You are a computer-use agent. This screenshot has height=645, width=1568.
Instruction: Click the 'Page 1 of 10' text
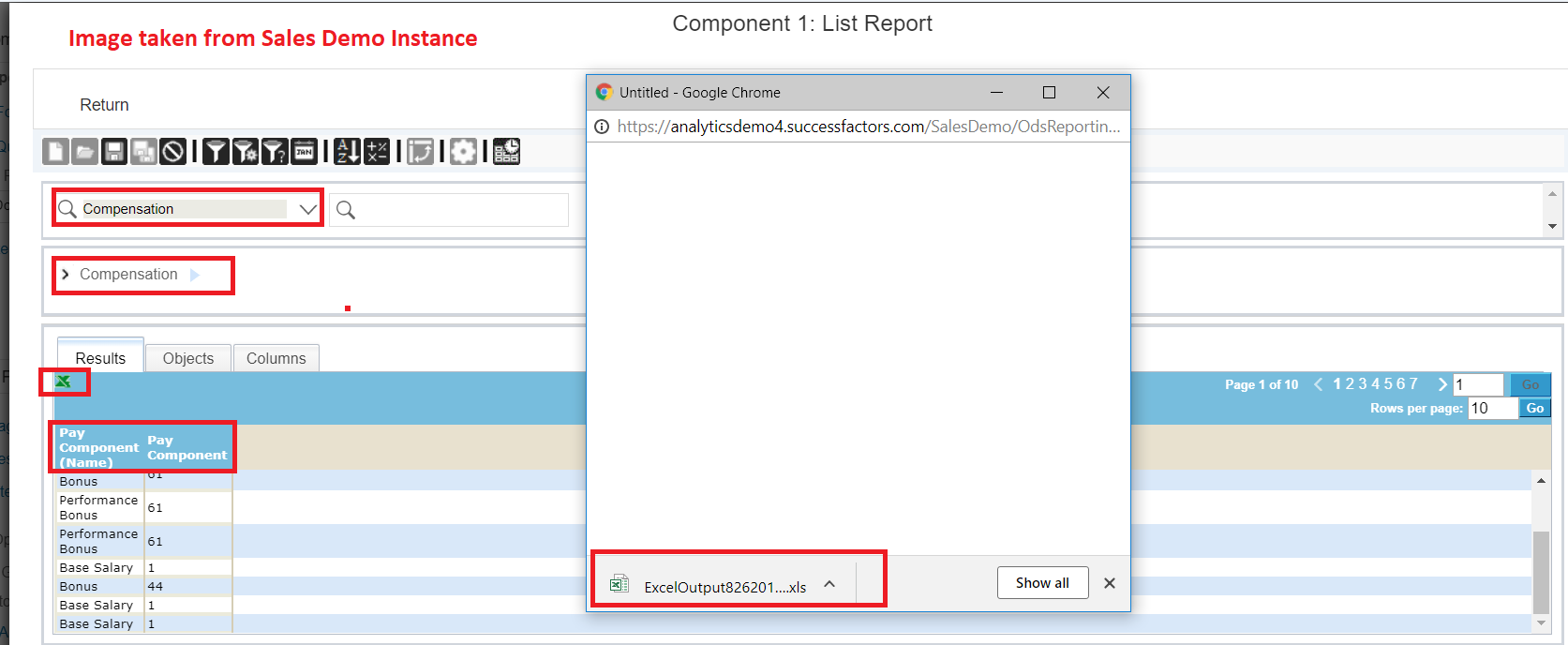coord(1262,384)
